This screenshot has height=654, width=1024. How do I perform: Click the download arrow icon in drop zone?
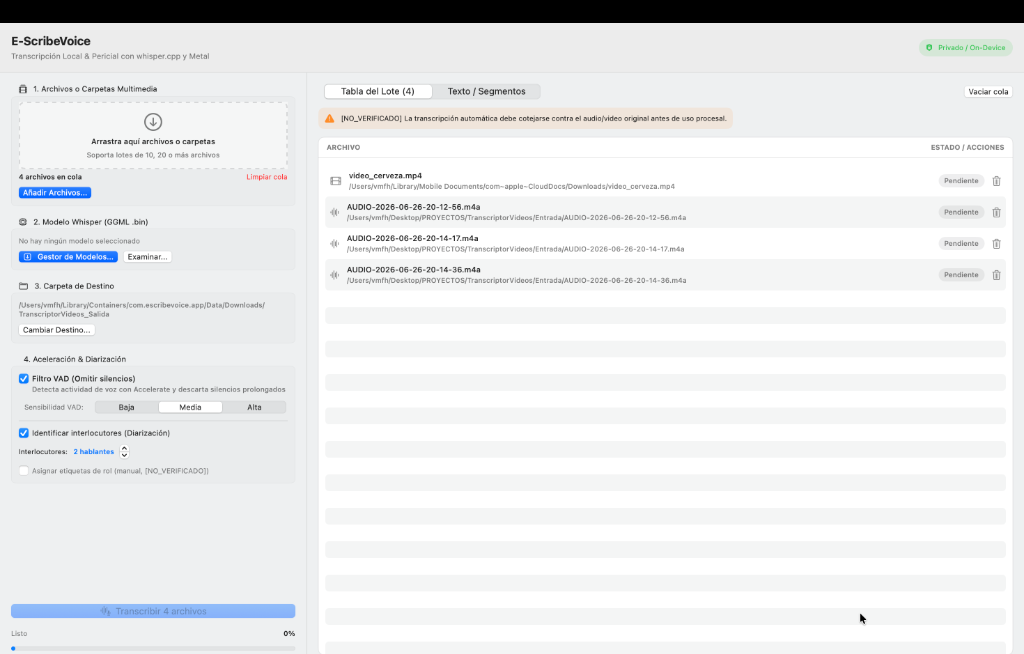pos(153,122)
